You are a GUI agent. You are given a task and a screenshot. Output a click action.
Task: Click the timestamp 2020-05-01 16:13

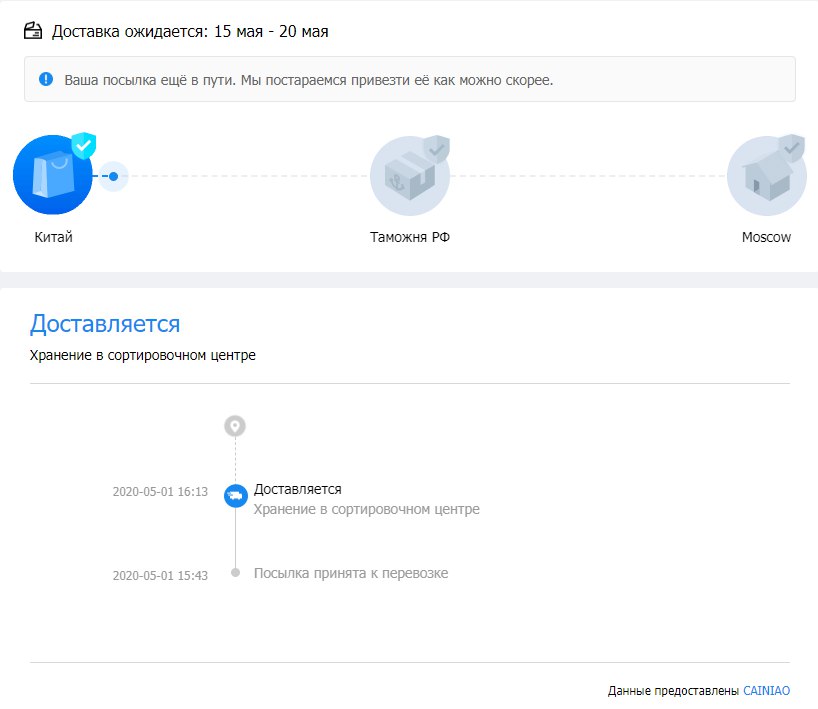[x=160, y=491]
